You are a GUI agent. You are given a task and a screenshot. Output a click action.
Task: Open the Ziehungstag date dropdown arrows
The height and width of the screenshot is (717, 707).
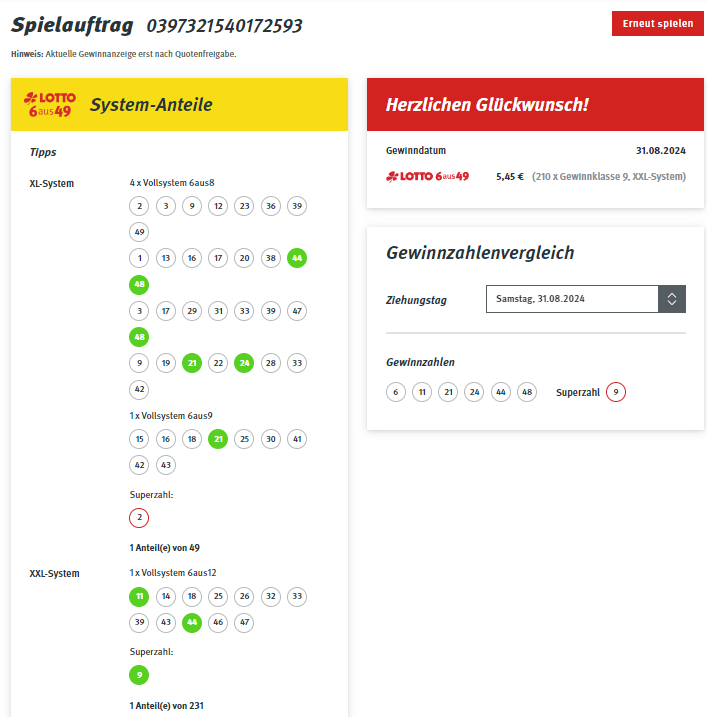click(671, 299)
